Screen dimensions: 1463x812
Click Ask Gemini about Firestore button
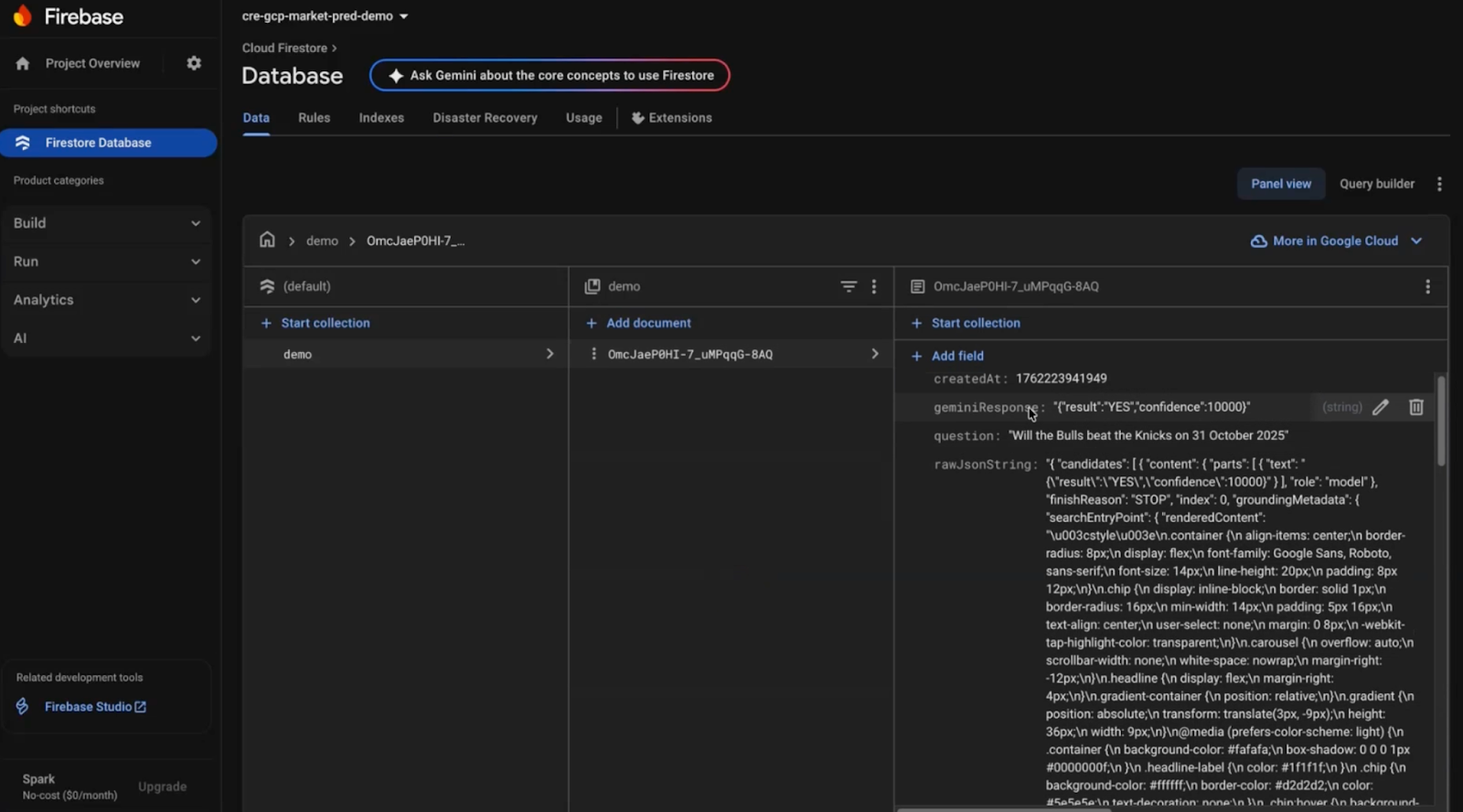550,75
